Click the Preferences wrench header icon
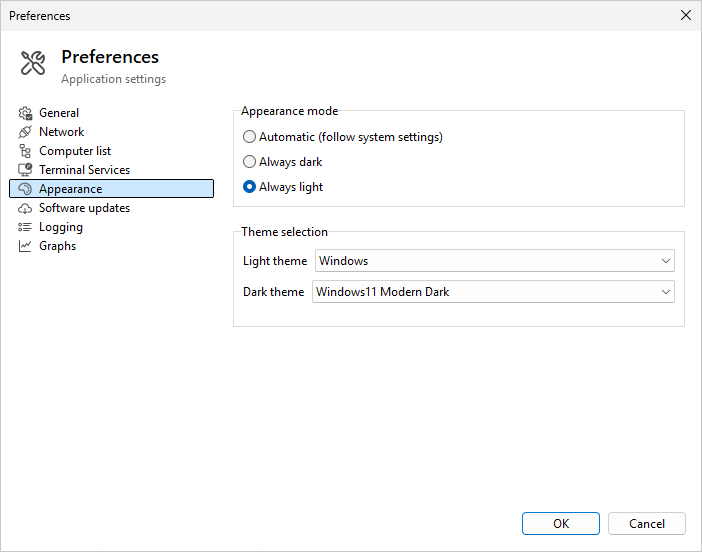 33,63
